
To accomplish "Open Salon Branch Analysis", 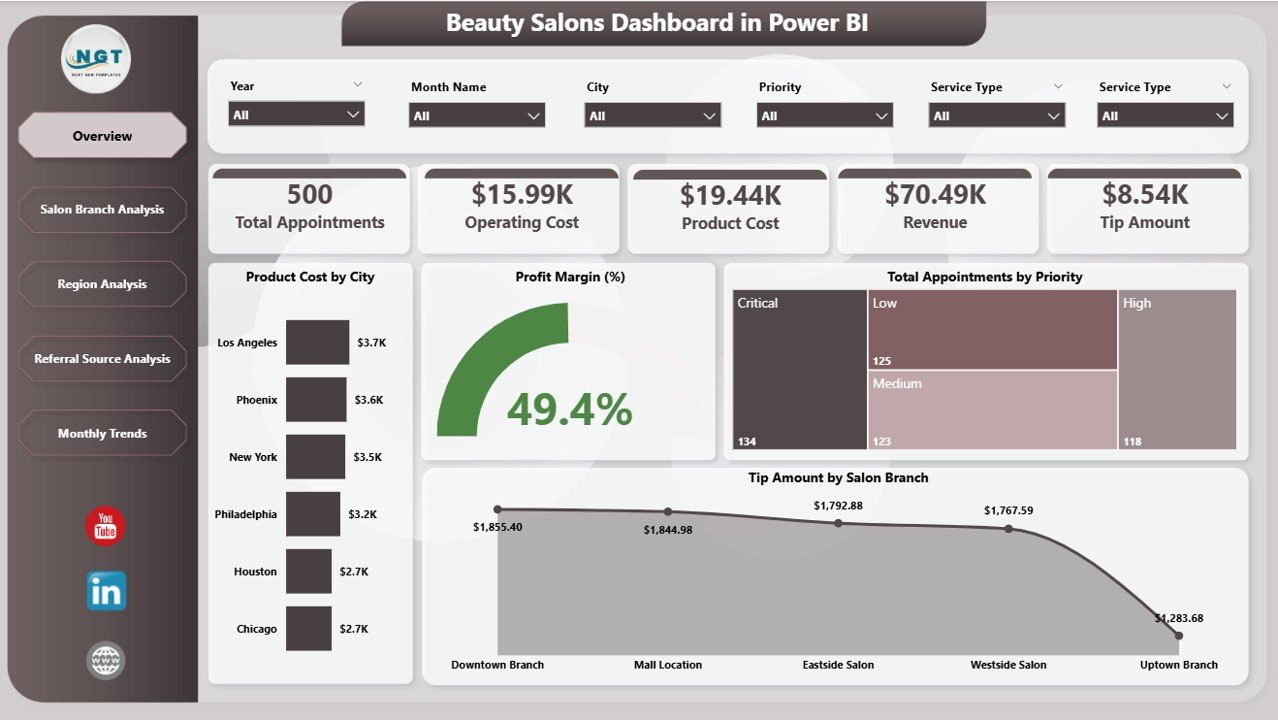I will coord(102,209).
